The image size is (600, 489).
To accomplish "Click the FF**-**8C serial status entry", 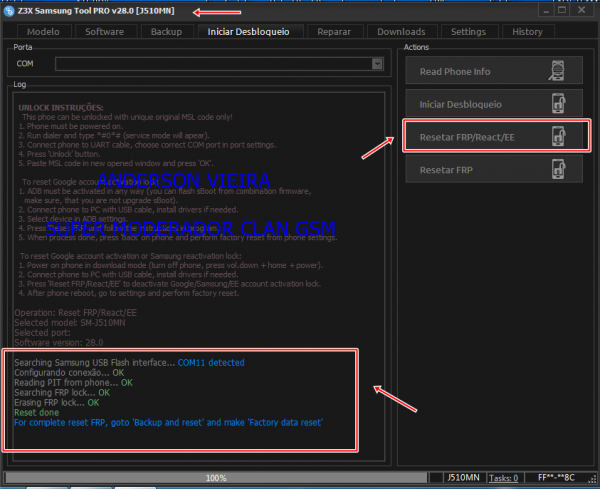I will coord(556,478).
